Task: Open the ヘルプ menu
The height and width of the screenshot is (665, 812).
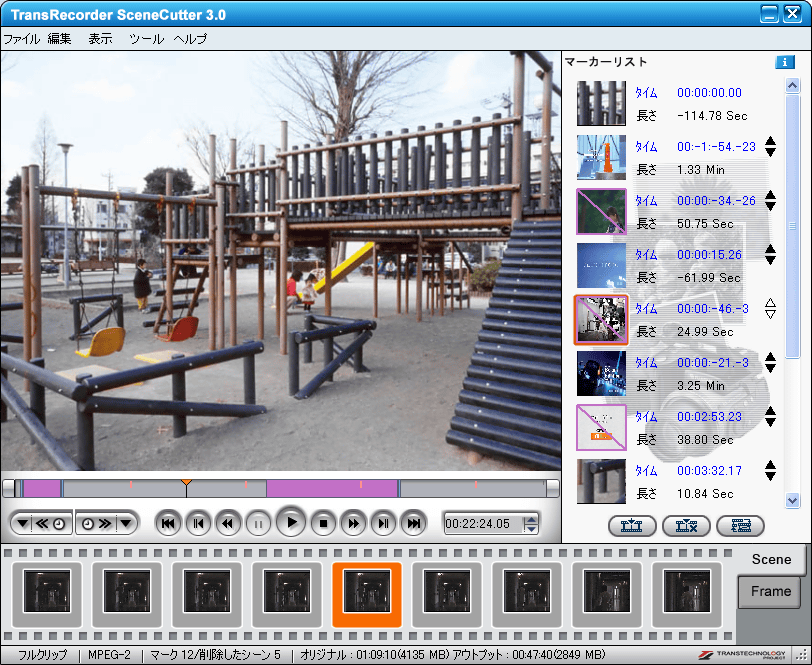Action: pos(190,39)
